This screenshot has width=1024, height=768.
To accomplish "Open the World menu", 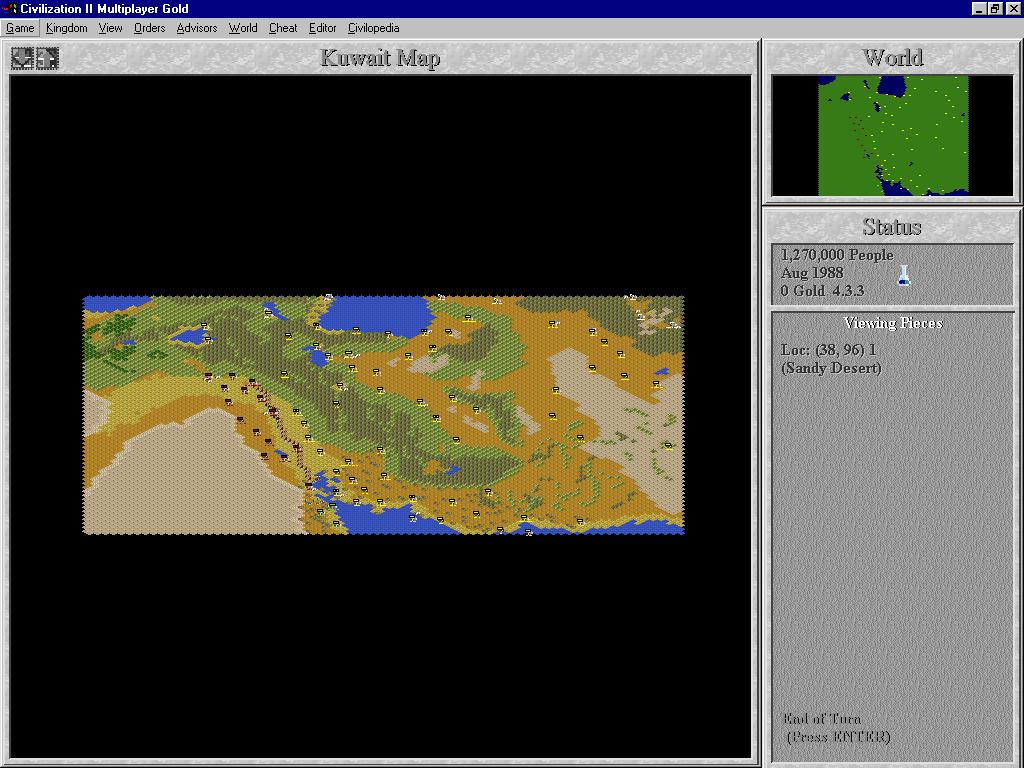I will click(x=243, y=28).
